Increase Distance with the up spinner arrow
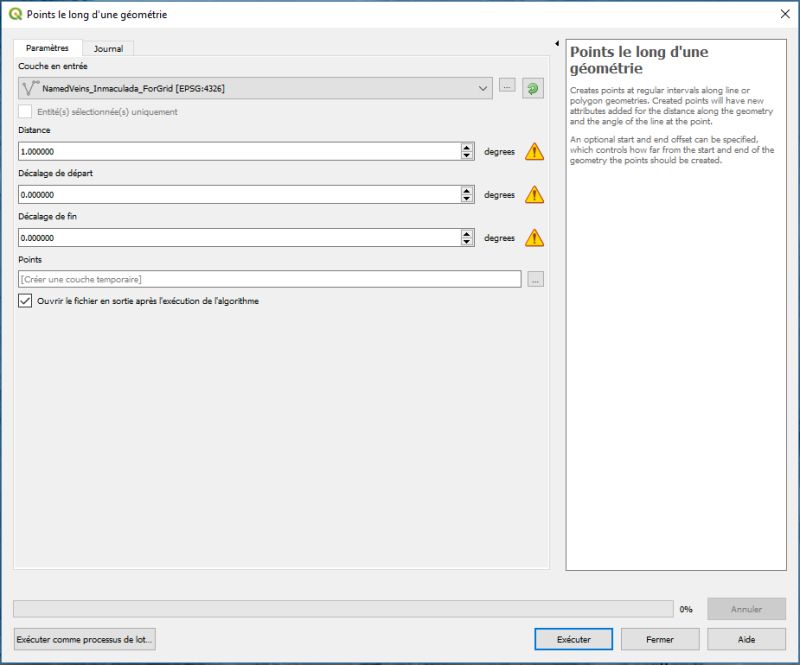 pyautogui.click(x=466, y=148)
